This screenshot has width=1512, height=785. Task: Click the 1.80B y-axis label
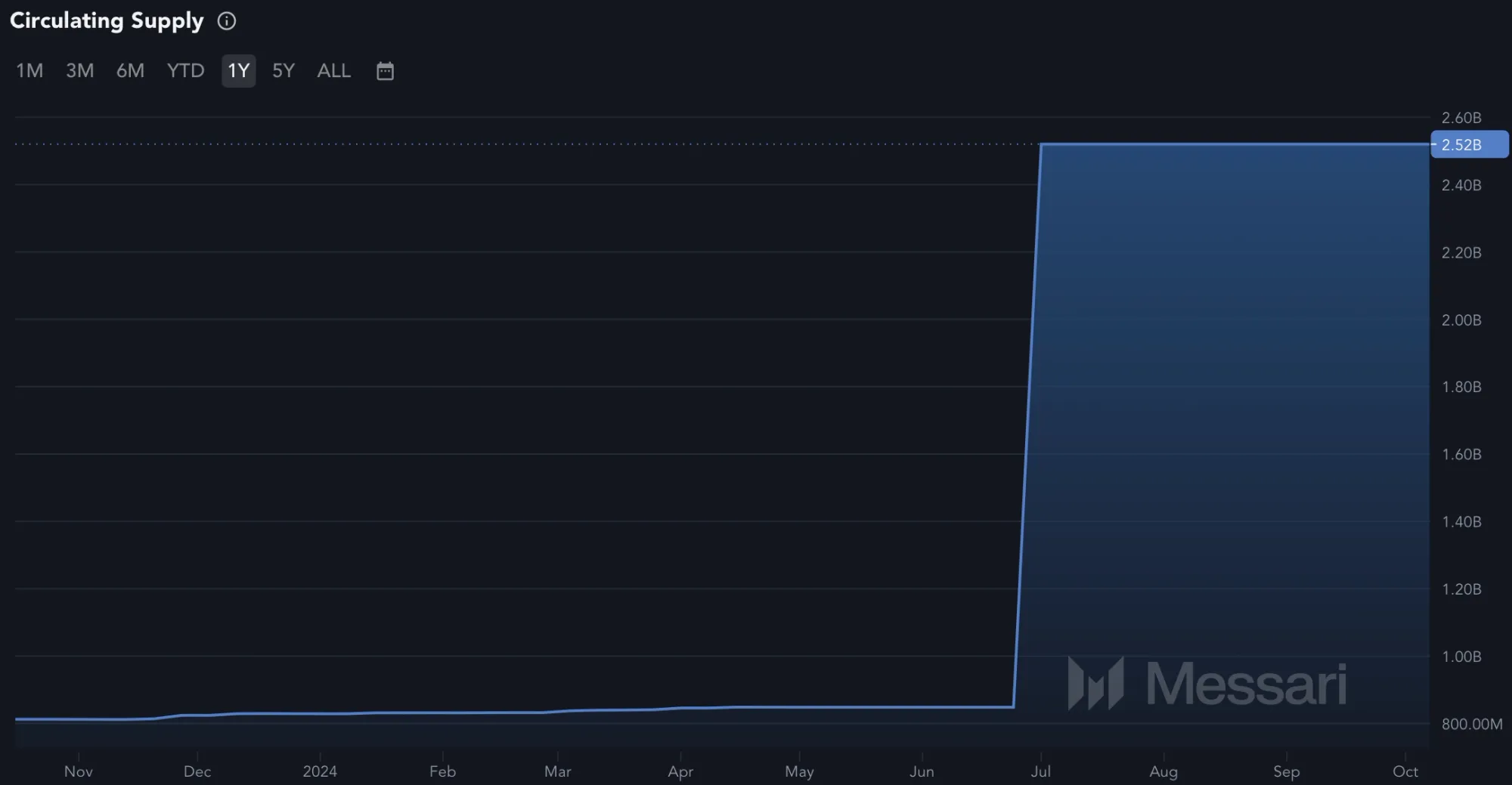click(1461, 387)
